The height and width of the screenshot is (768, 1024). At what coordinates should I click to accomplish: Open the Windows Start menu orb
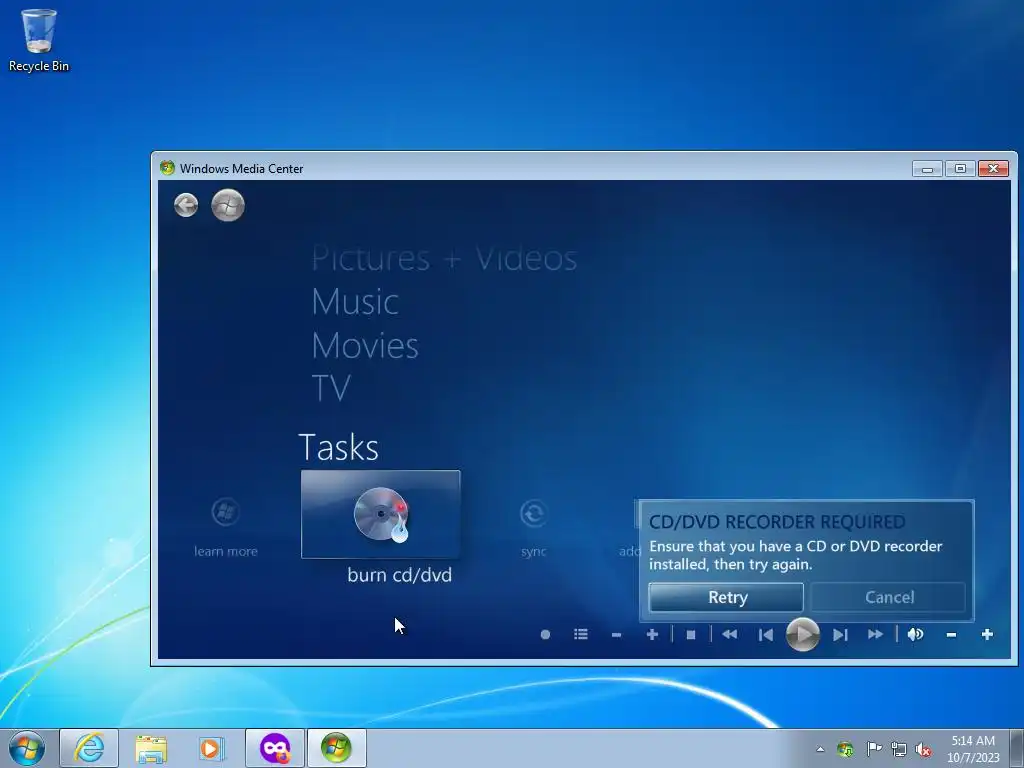(27, 748)
